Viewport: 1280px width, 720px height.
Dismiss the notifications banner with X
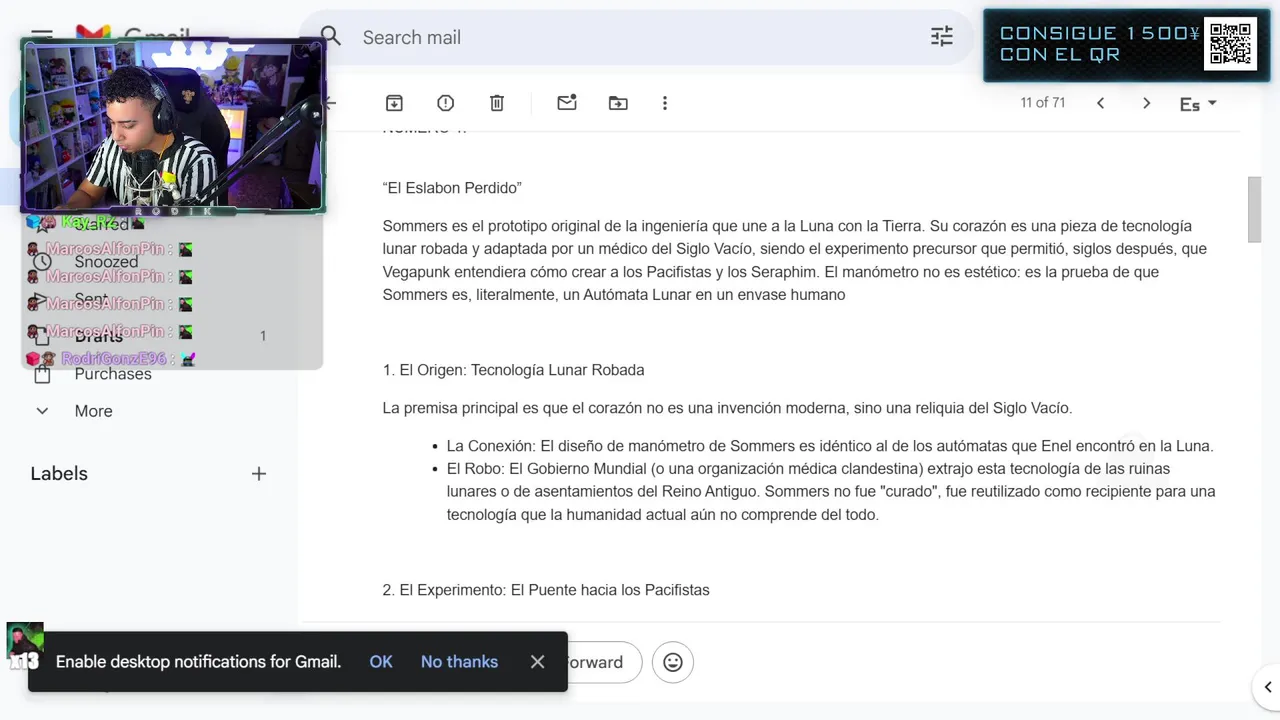[537, 662]
